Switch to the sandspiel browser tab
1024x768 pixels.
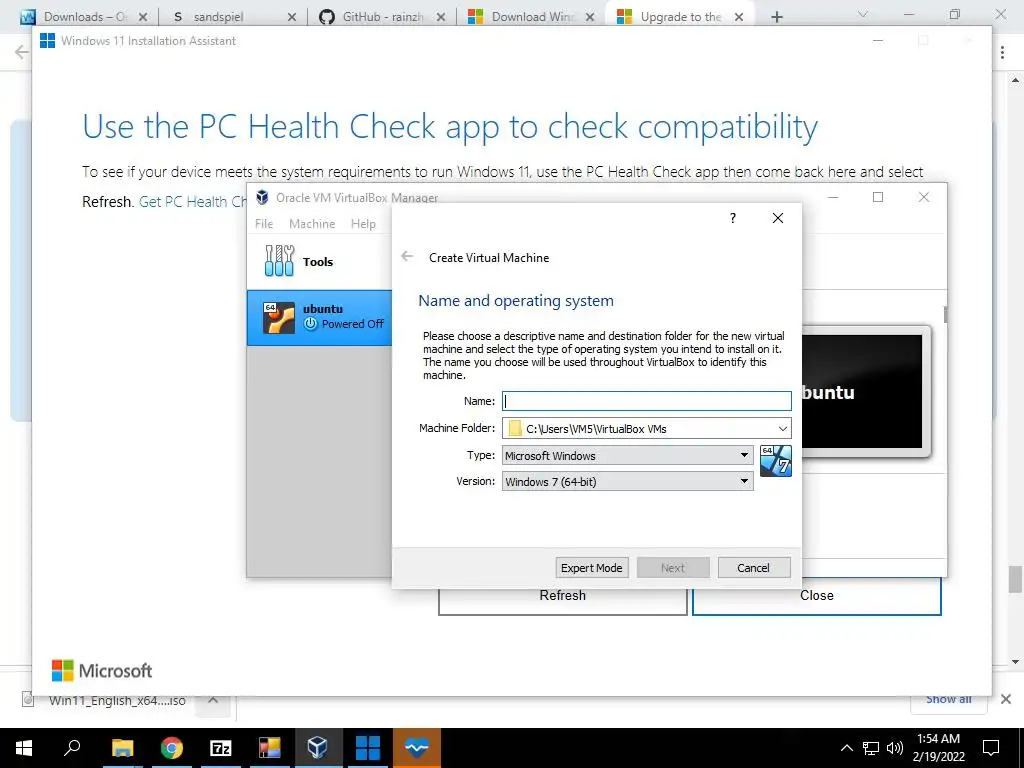click(x=232, y=17)
